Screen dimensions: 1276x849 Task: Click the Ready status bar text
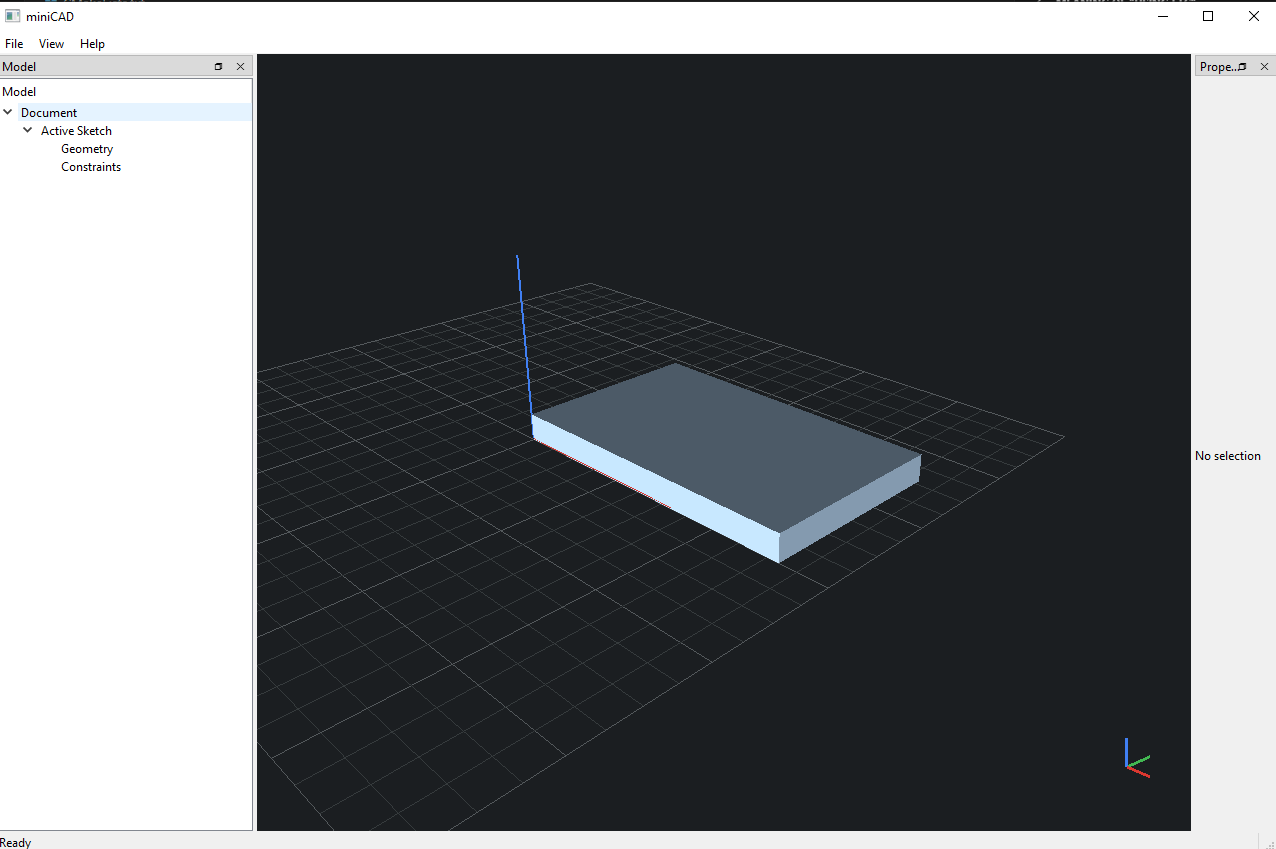click(x=16, y=842)
